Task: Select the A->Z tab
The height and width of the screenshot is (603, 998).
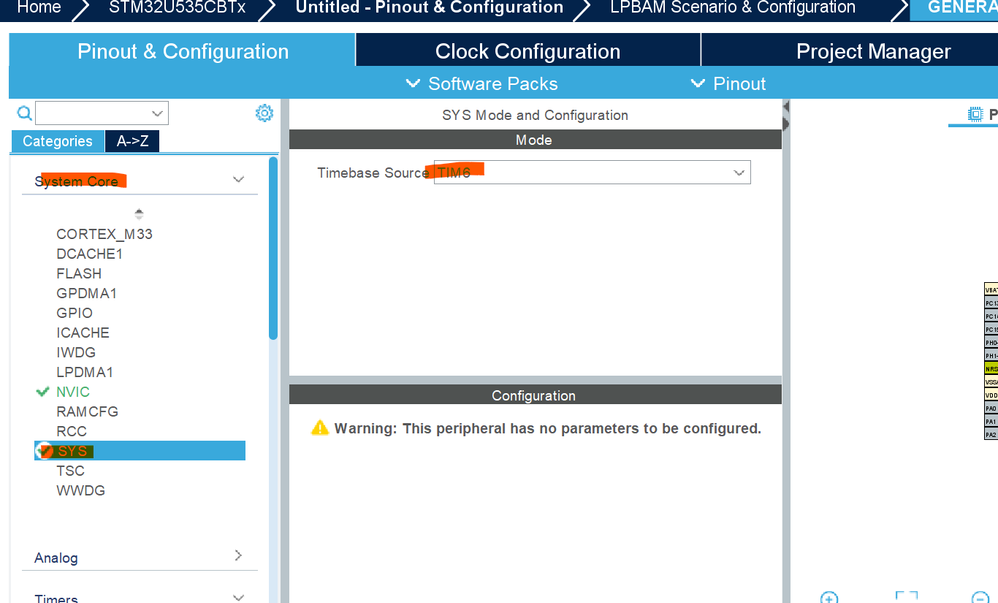Action: (132, 141)
